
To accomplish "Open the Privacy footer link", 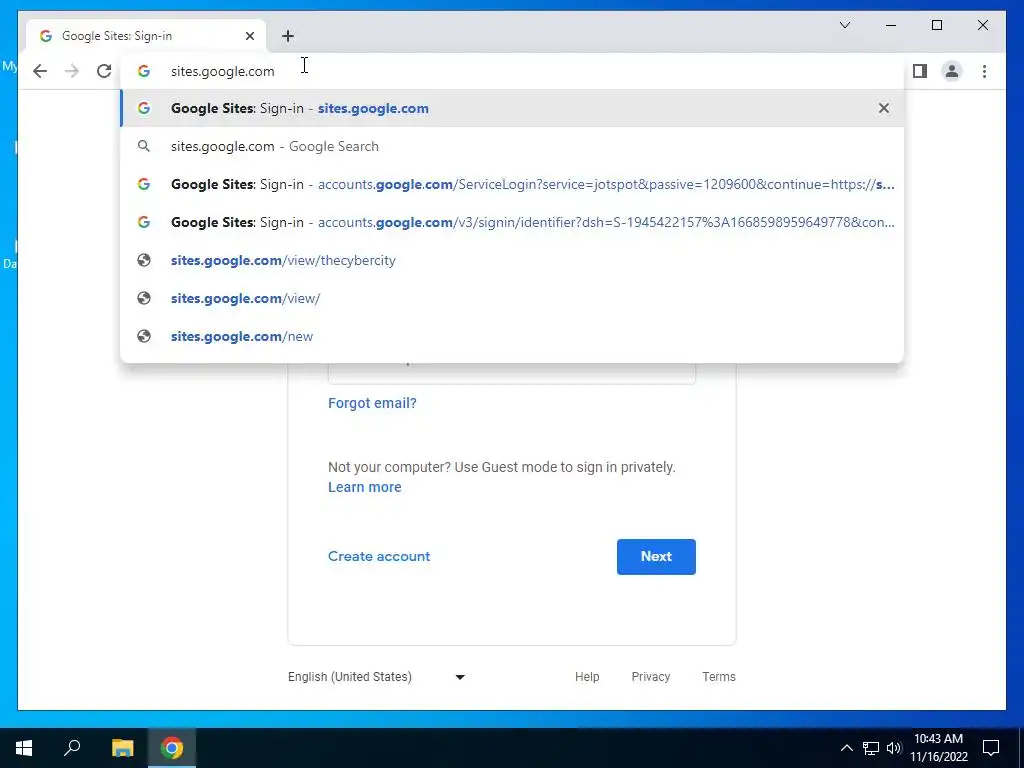I will pyautogui.click(x=650, y=677).
